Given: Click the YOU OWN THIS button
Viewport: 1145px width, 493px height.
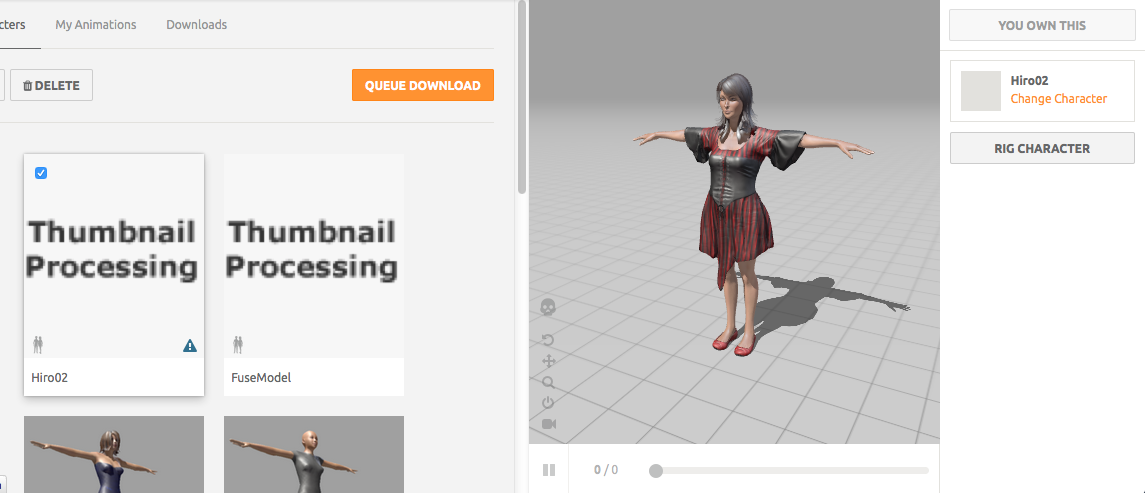Looking at the screenshot, I should [x=1042, y=26].
